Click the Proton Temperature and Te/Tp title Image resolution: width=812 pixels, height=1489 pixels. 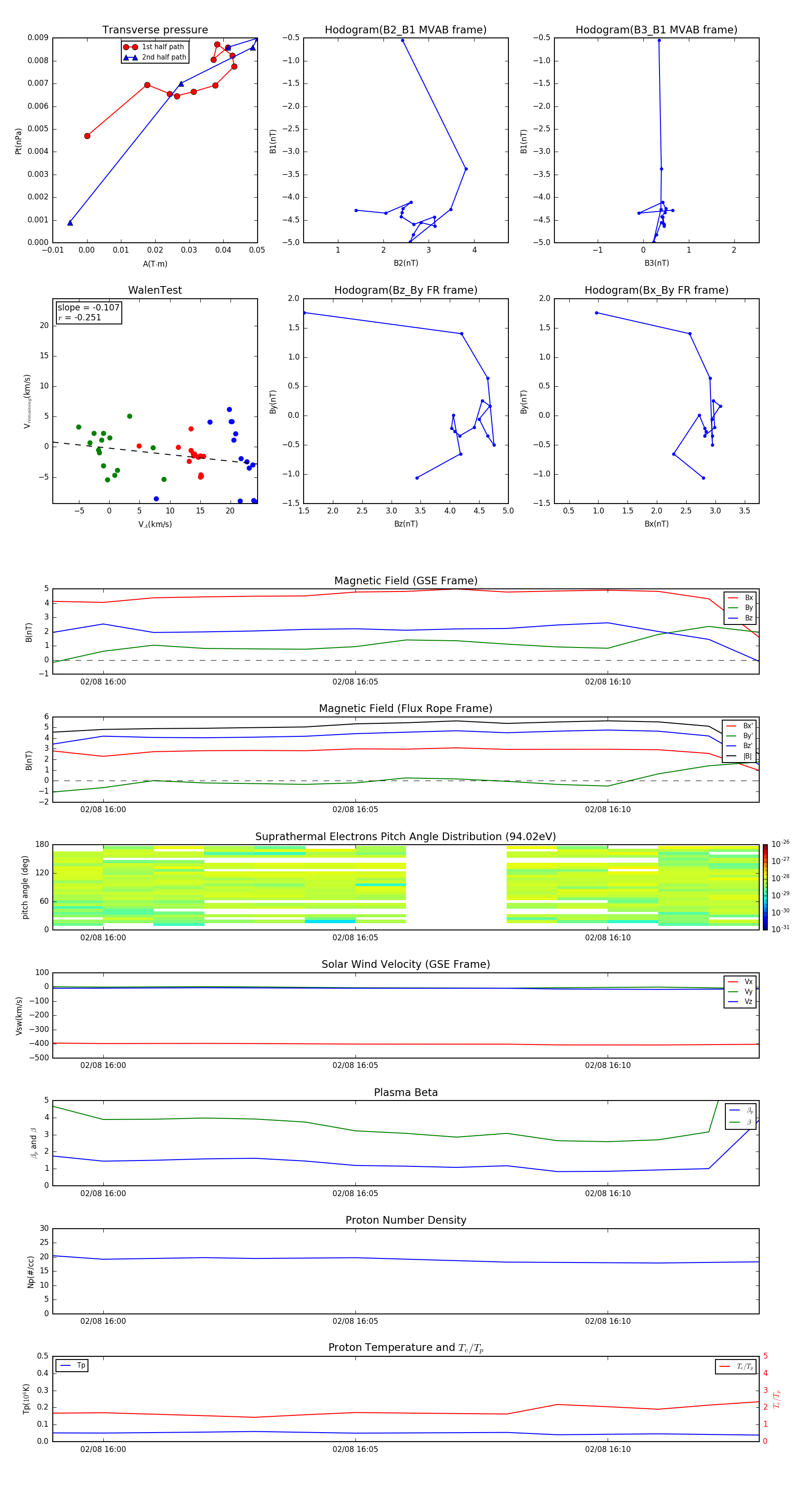pyautogui.click(x=406, y=1348)
